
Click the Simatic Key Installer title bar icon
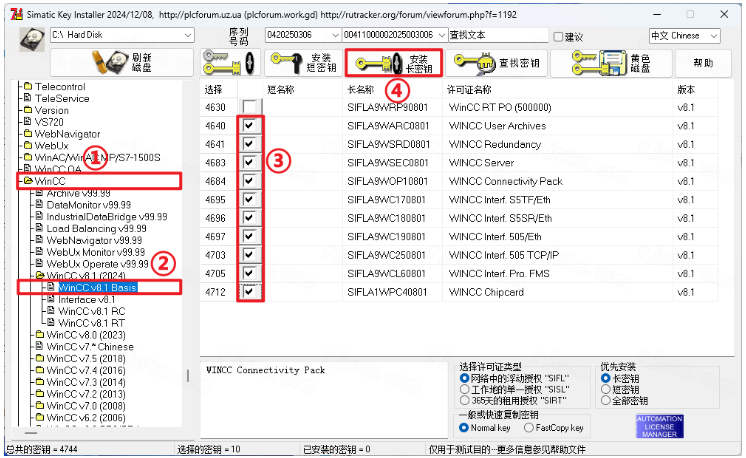point(17,14)
